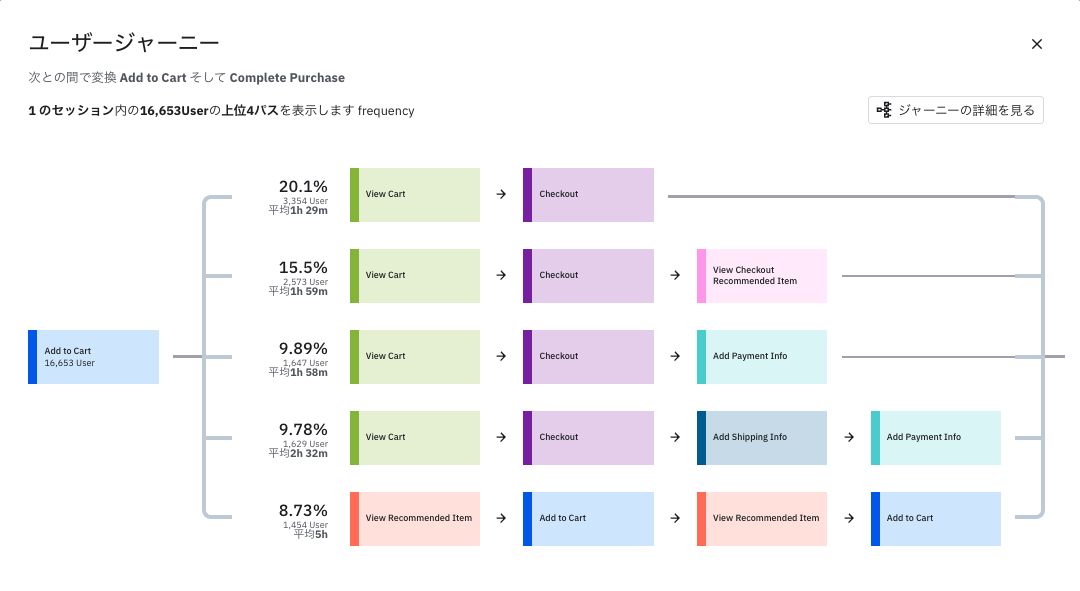Click View Cart in the 9.78% path

[x=415, y=438]
